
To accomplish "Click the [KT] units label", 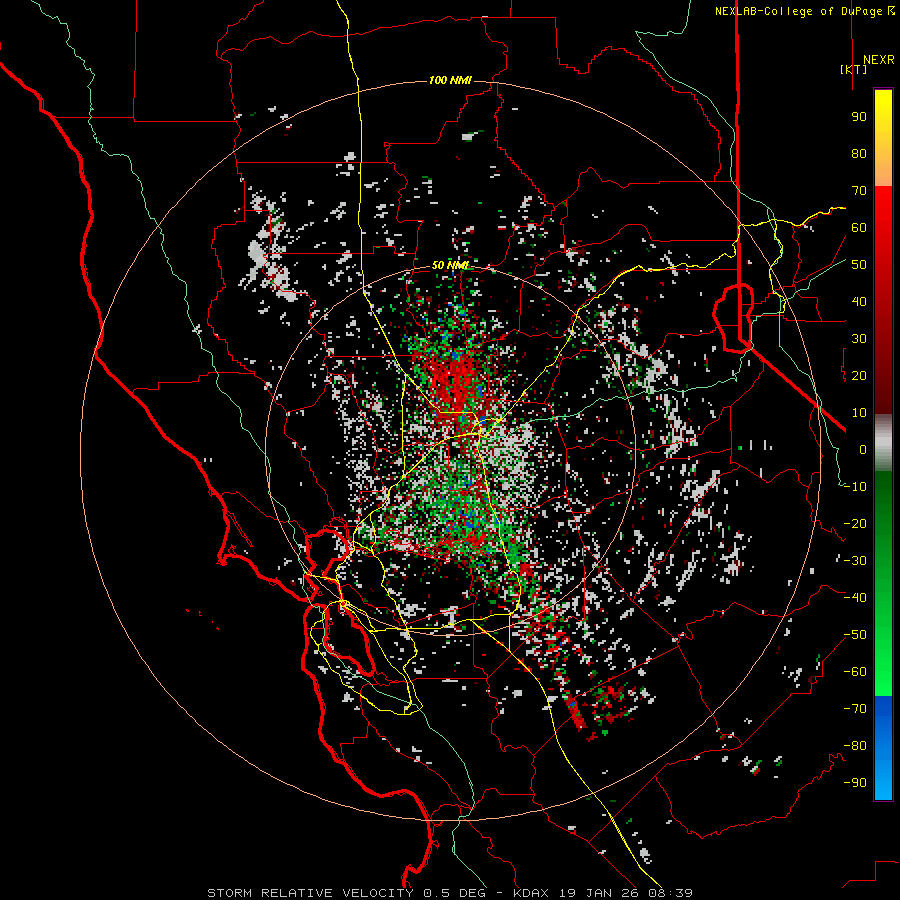I will coord(854,69).
